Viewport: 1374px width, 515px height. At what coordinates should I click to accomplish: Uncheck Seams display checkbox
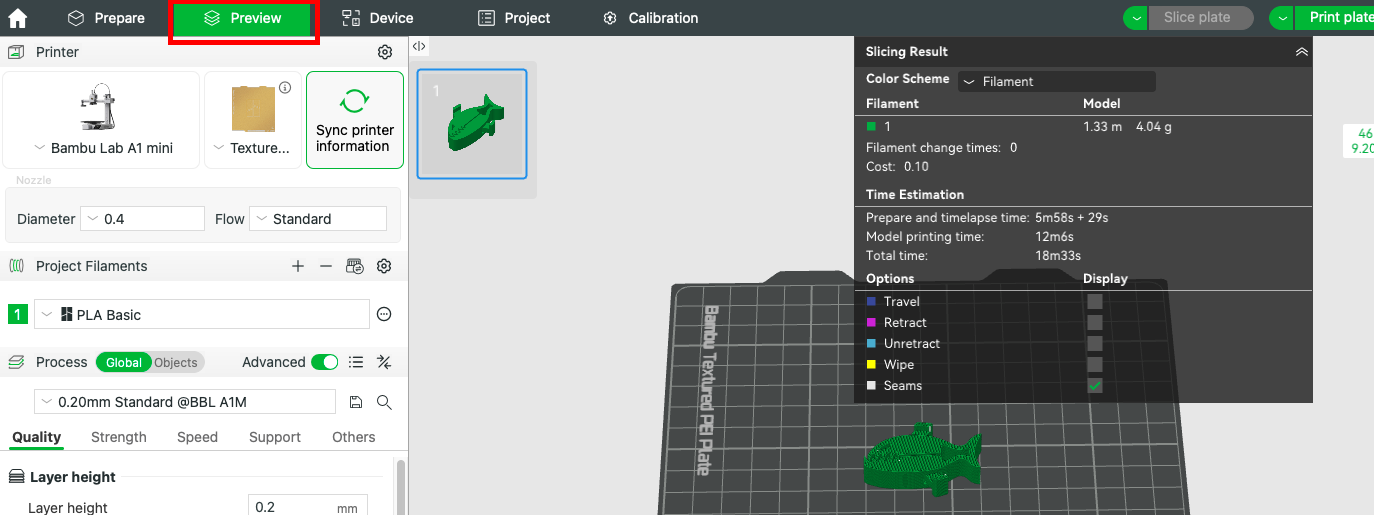coord(1095,385)
